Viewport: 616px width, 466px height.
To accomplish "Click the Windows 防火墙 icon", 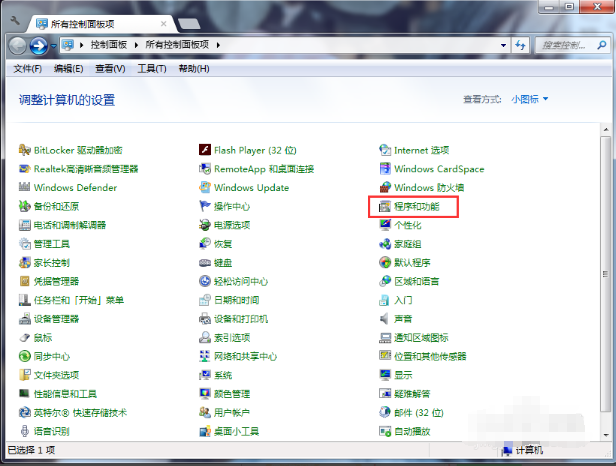I will pyautogui.click(x=385, y=187).
